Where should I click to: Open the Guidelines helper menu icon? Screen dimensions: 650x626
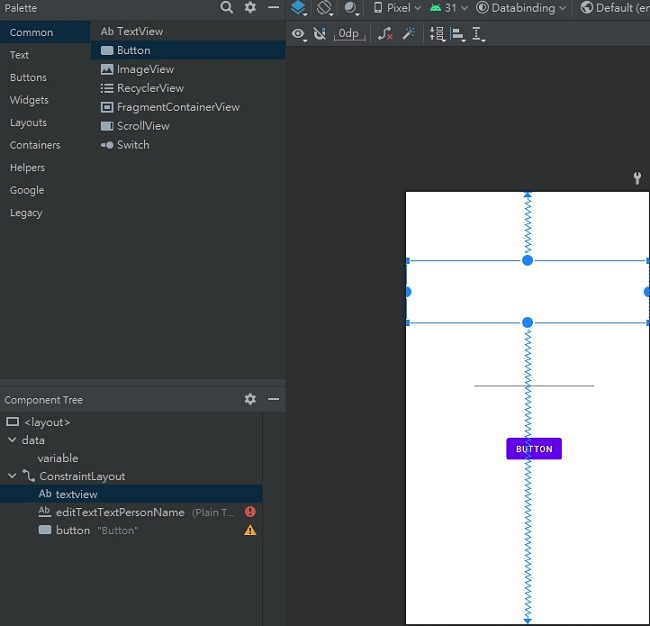pyautogui.click(x=478, y=34)
